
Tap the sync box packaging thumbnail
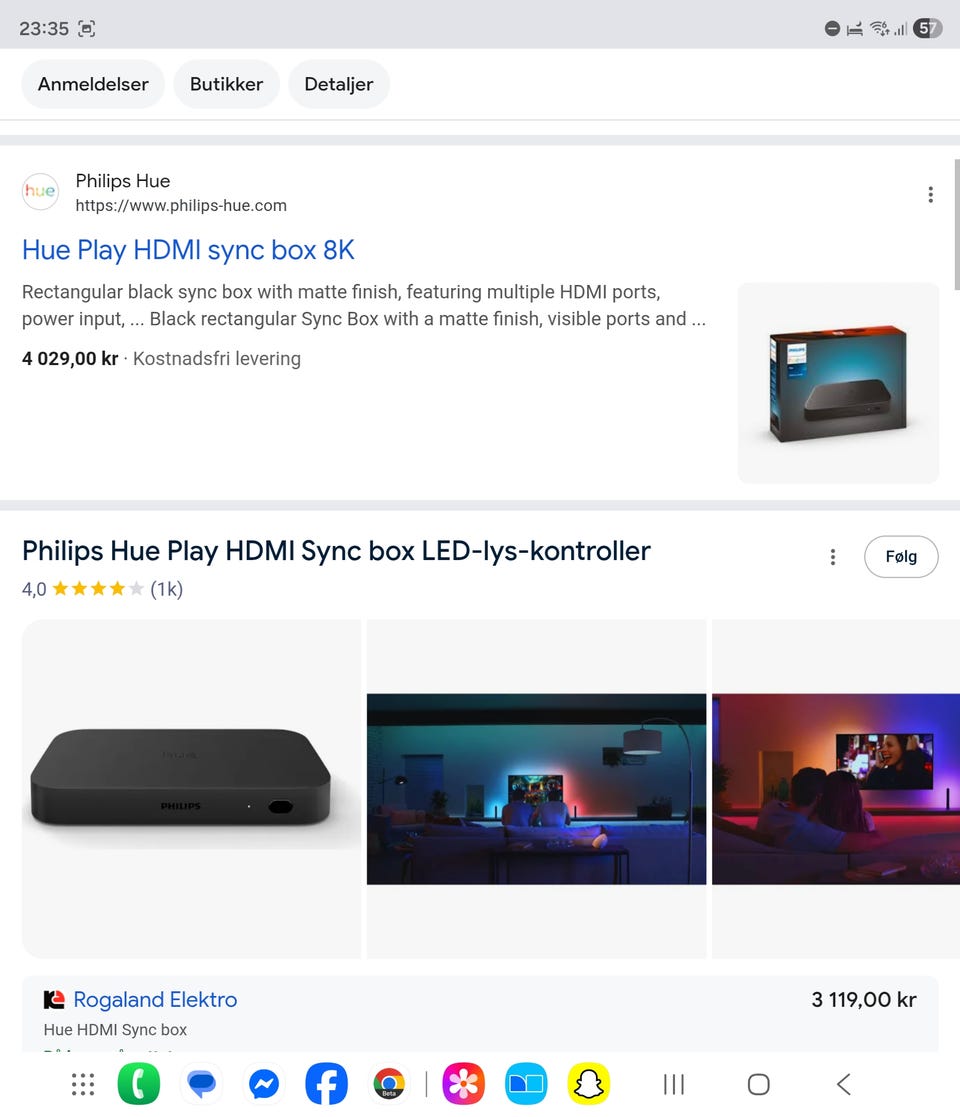click(x=838, y=383)
